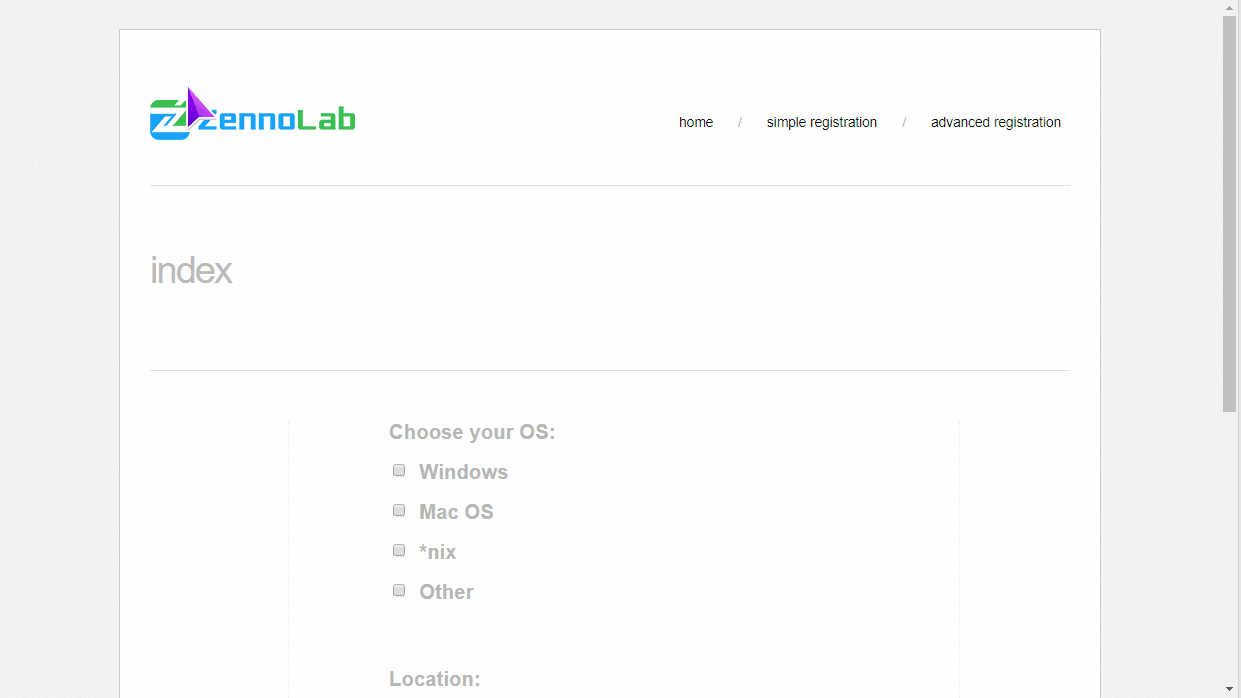Screen dimensions: 1241x698
Task: Check the Windows checkbox
Action: pos(399,470)
